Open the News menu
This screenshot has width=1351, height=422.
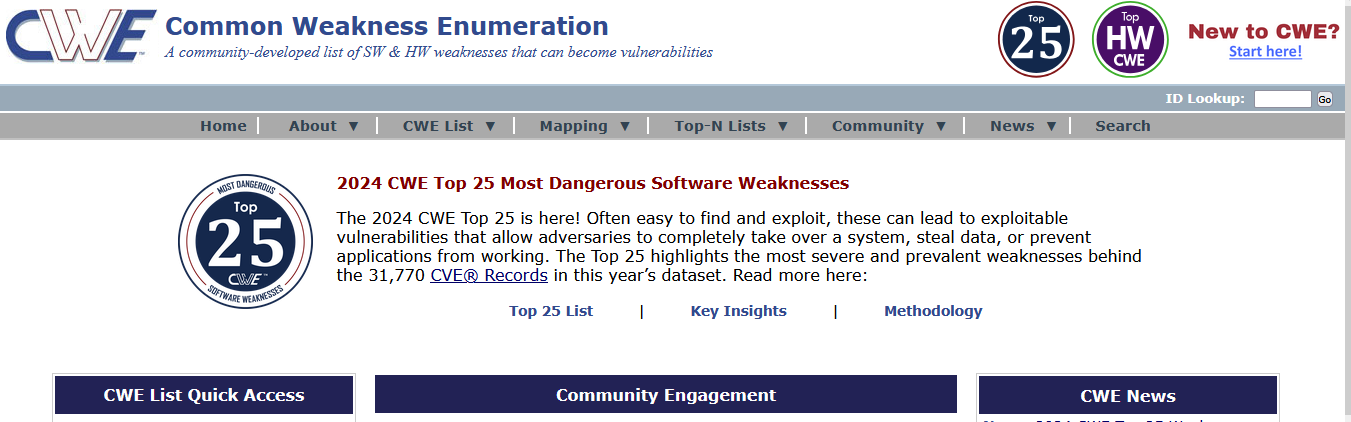[x=1012, y=126]
